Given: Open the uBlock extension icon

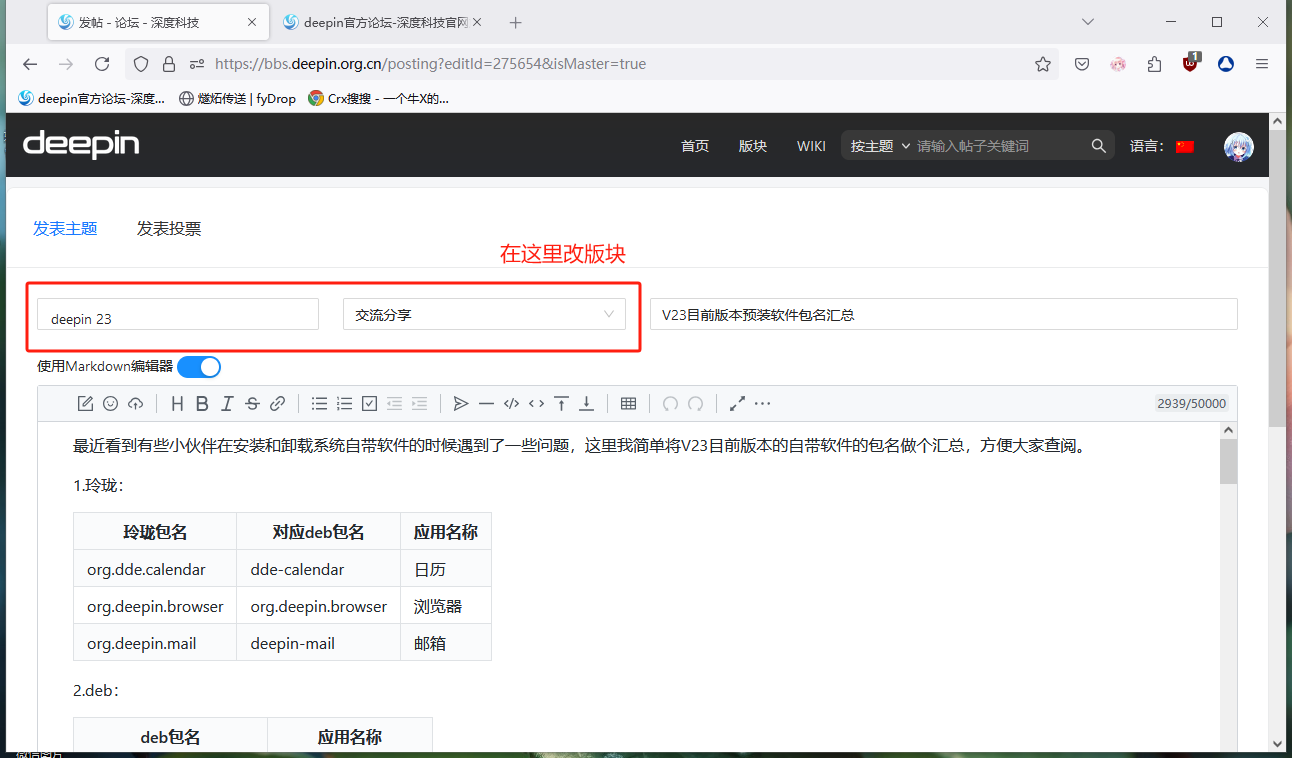Looking at the screenshot, I should tap(1190, 63).
